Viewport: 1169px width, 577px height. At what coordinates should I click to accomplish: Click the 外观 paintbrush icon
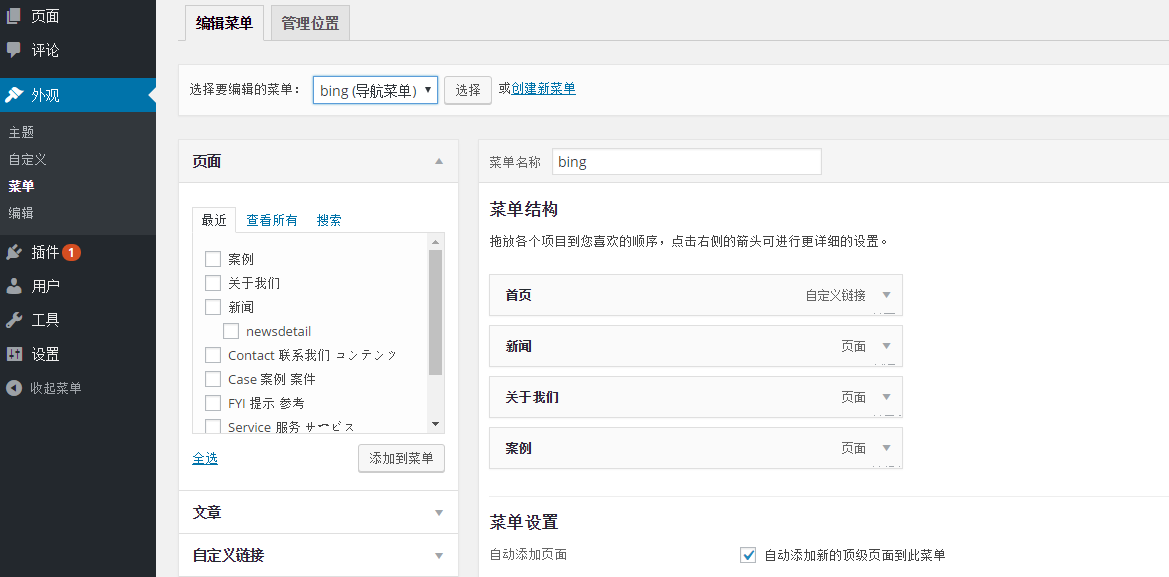pyautogui.click(x=16, y=94)
